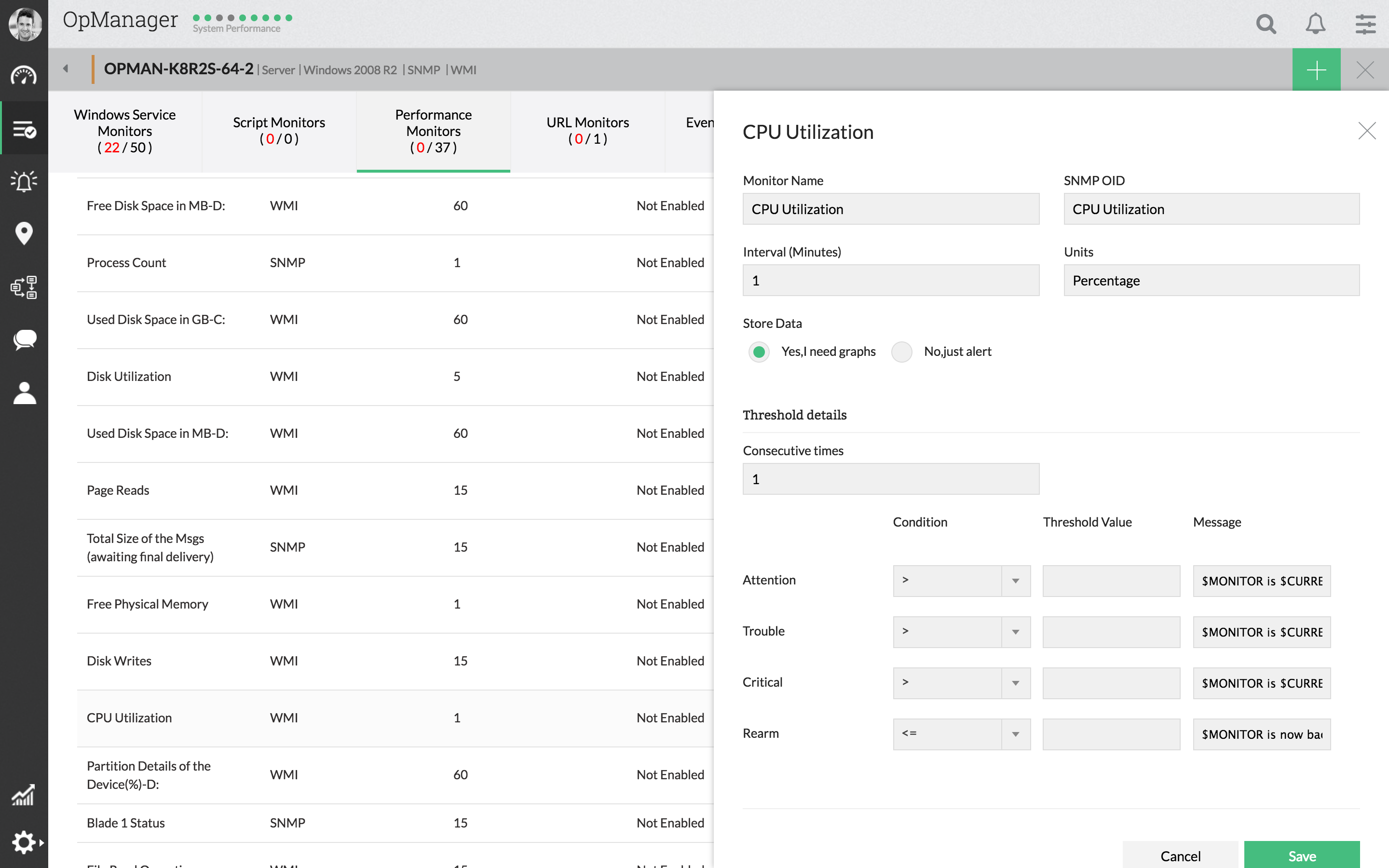The width and height of the screenshot is (1389, 868).
Task: Open the Attention condition dropdown
Action: [x=961, y=581]
